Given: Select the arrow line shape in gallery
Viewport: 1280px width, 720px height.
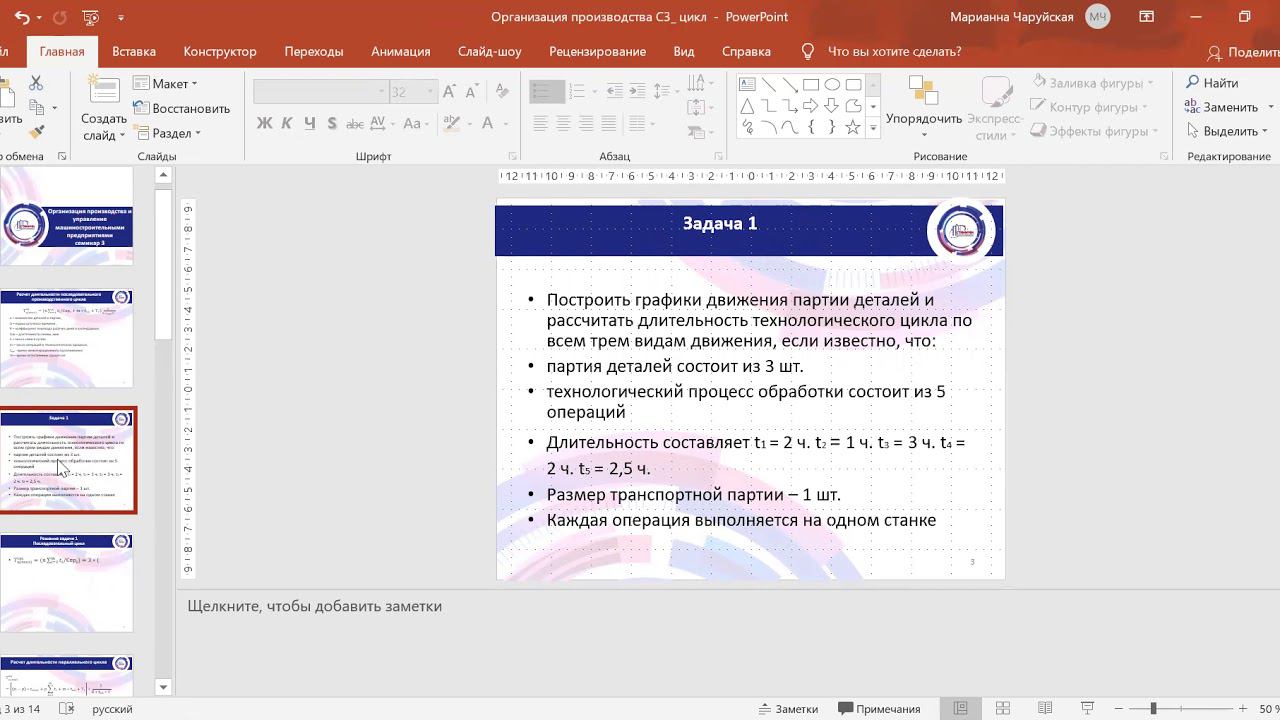Looking at the screenshot, I should pyautogui.click(x=790, y=85).
